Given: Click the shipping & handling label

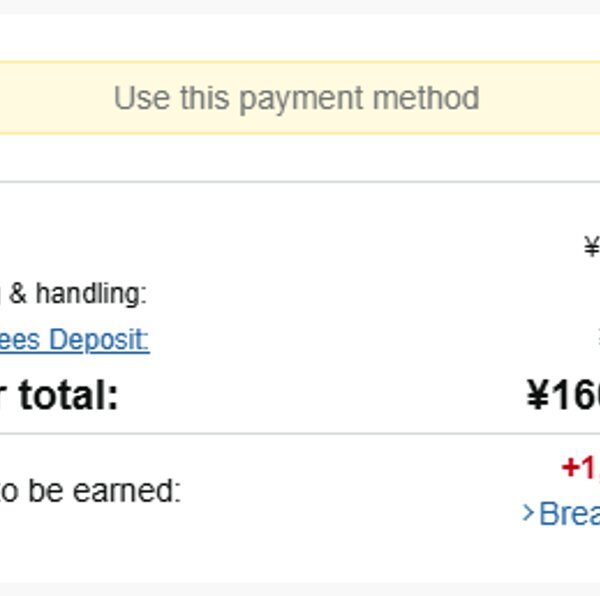Looking at the screenshot, I should click(x=75, y=294).
